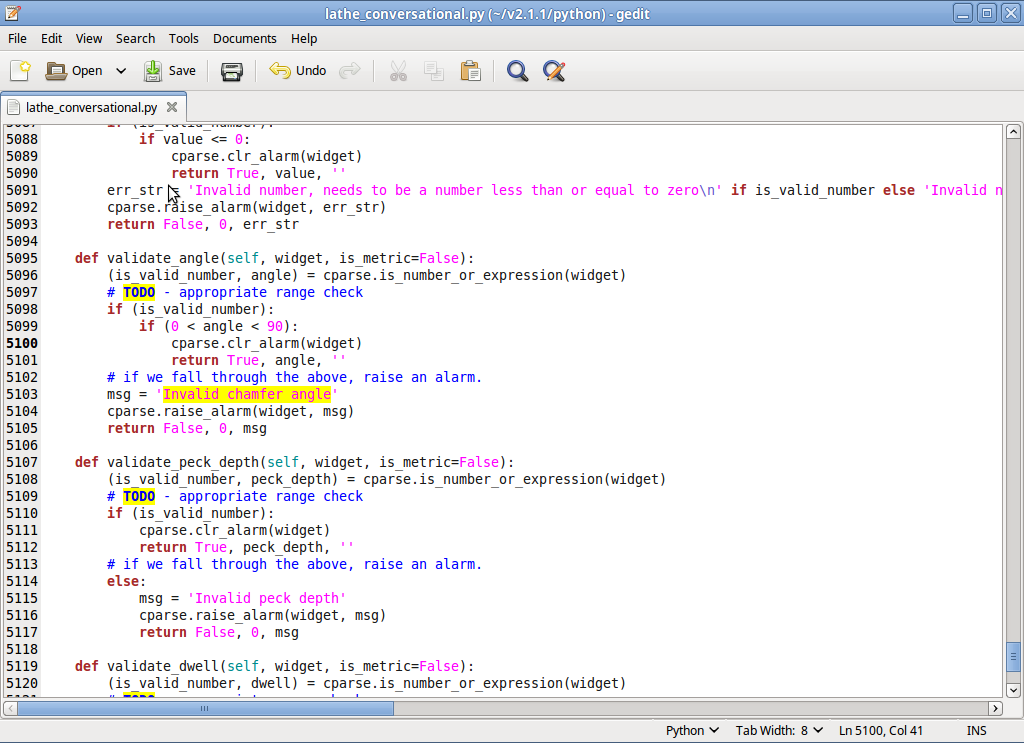Click the horizontal scrollbar thumb
Image resolution: width=1024 pixels, height=743 pixels.
pos(205,708)
